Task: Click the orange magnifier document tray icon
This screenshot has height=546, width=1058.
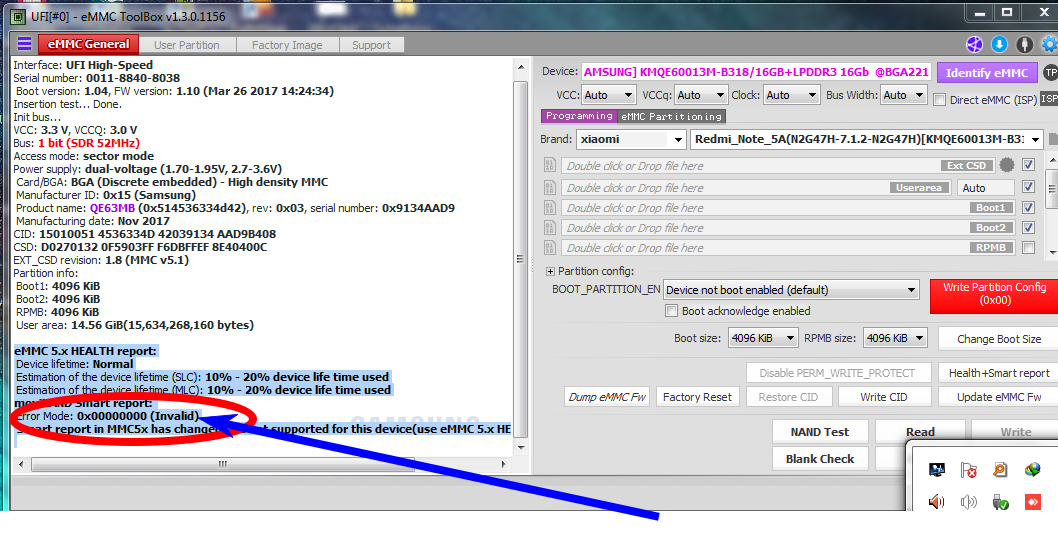Action: click(1000, 470)
